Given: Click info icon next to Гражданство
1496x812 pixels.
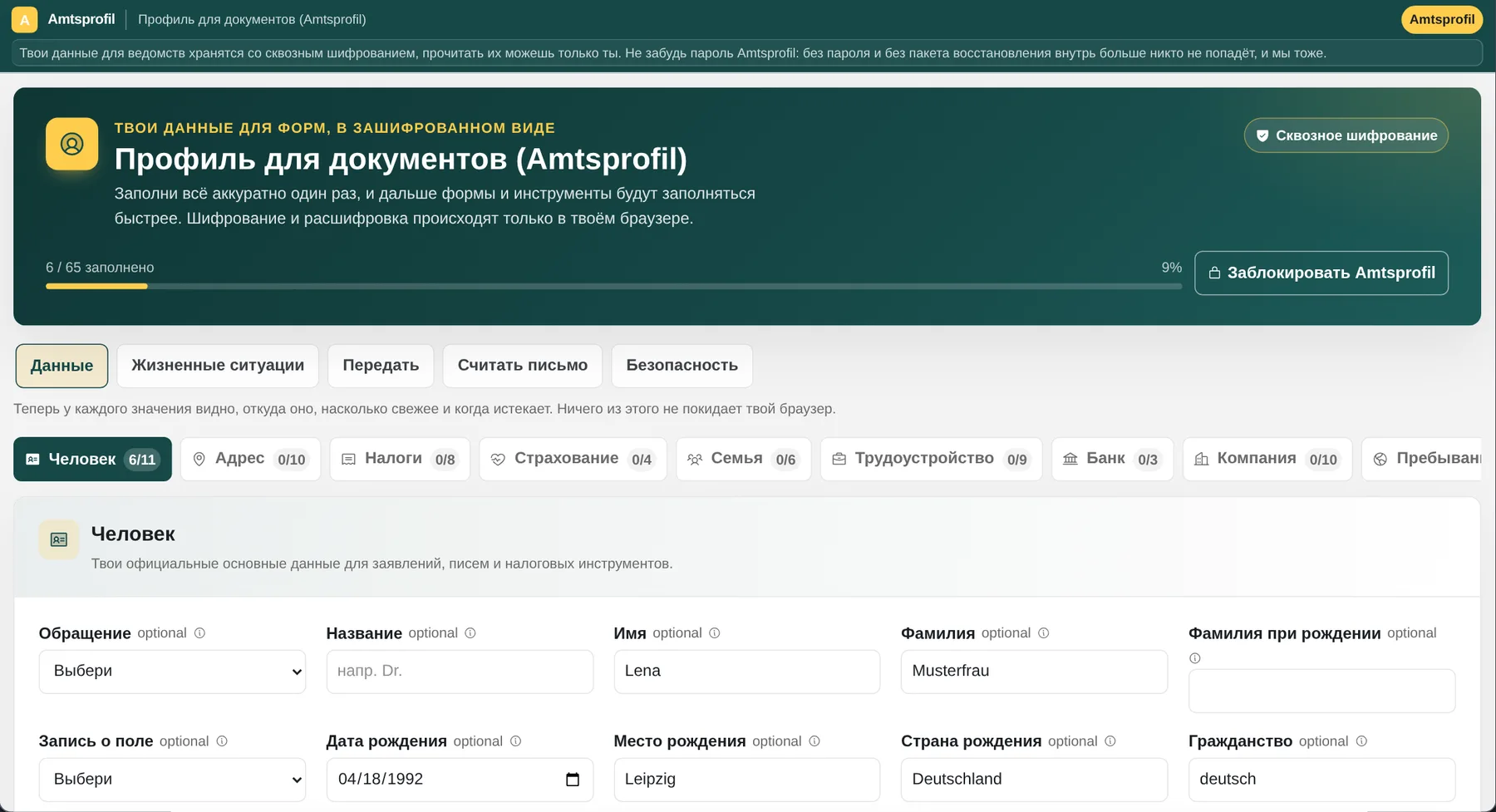Looking at the screenshot, I should pyautogui.click(x=1361, y=741).
